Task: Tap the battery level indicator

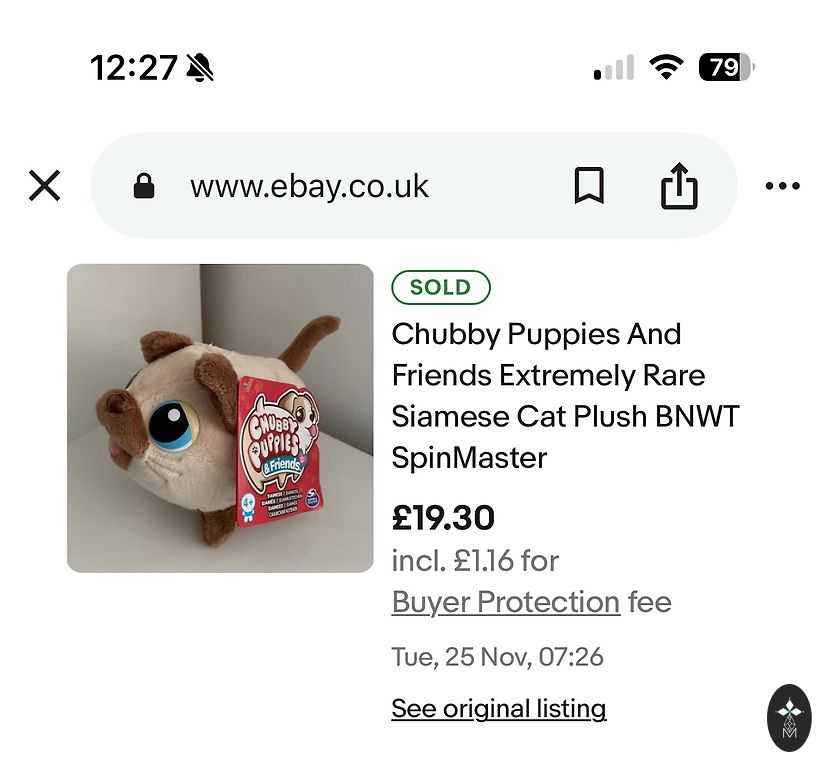Action: pos(726,67)
